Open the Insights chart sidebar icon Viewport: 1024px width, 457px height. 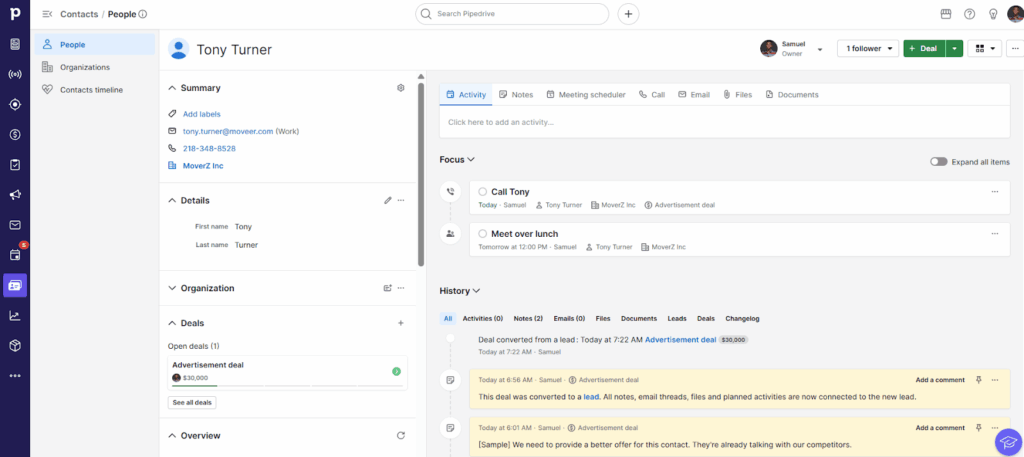click(x=15, y=315)
